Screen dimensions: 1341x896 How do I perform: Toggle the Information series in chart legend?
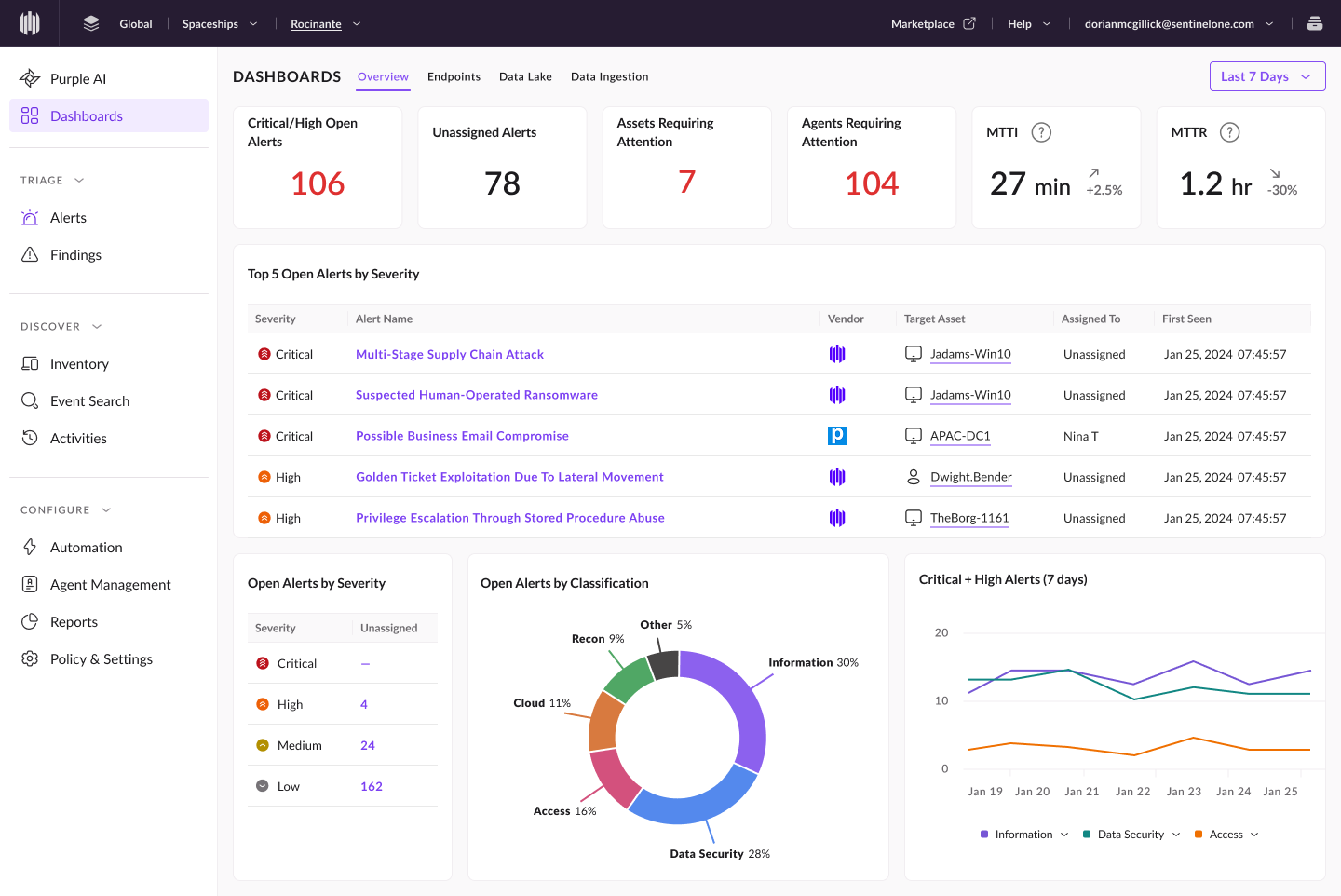coord(1023,835)
